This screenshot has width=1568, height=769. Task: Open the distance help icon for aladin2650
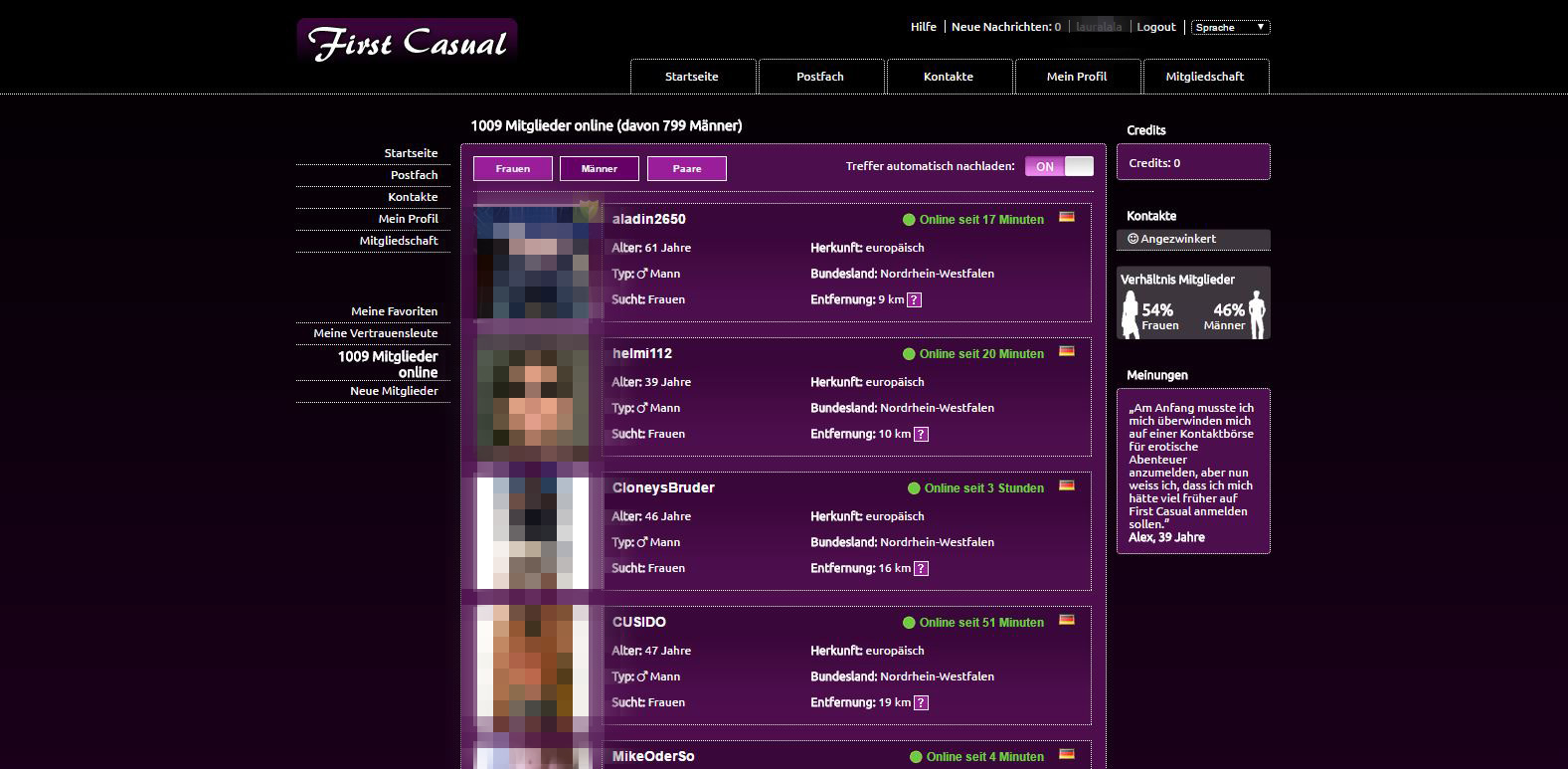point(914,299)
